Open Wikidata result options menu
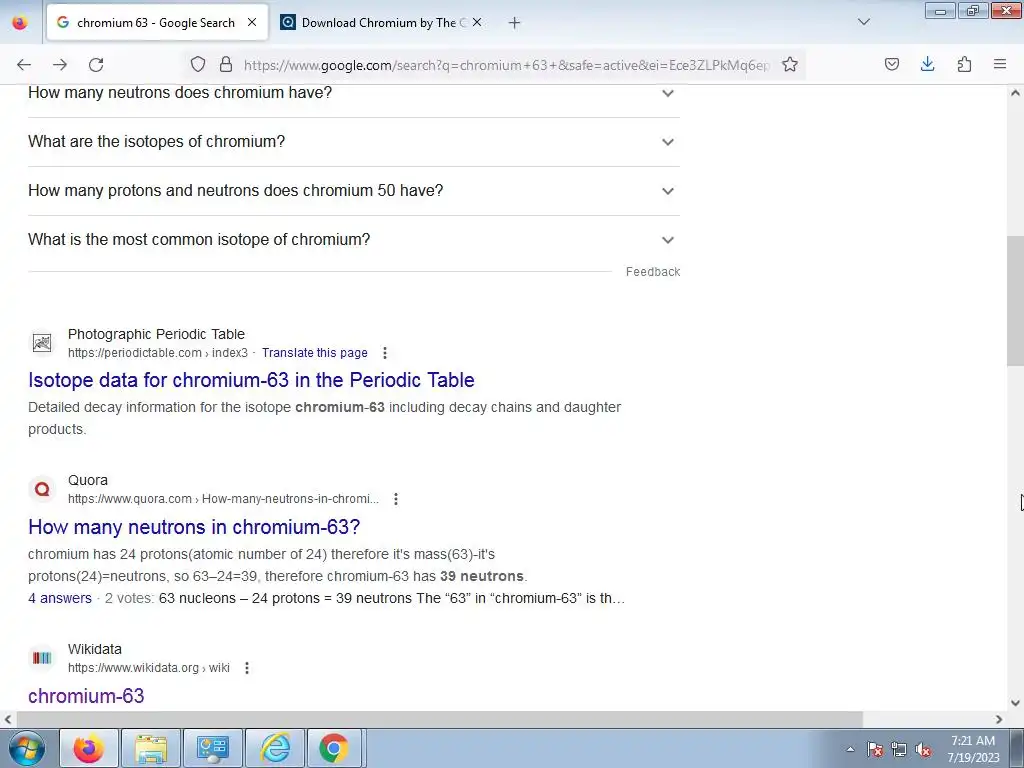Viewport: 1024px width, 768px height. click(247, 668)
